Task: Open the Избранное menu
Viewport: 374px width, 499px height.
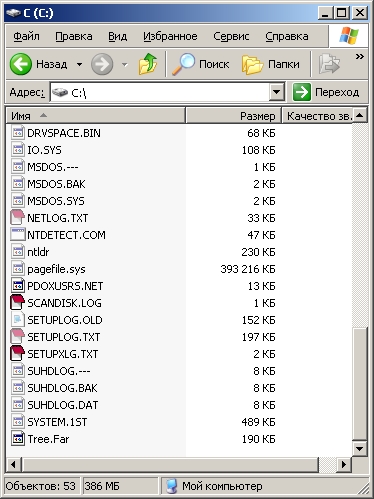Action: coord(170,36)
